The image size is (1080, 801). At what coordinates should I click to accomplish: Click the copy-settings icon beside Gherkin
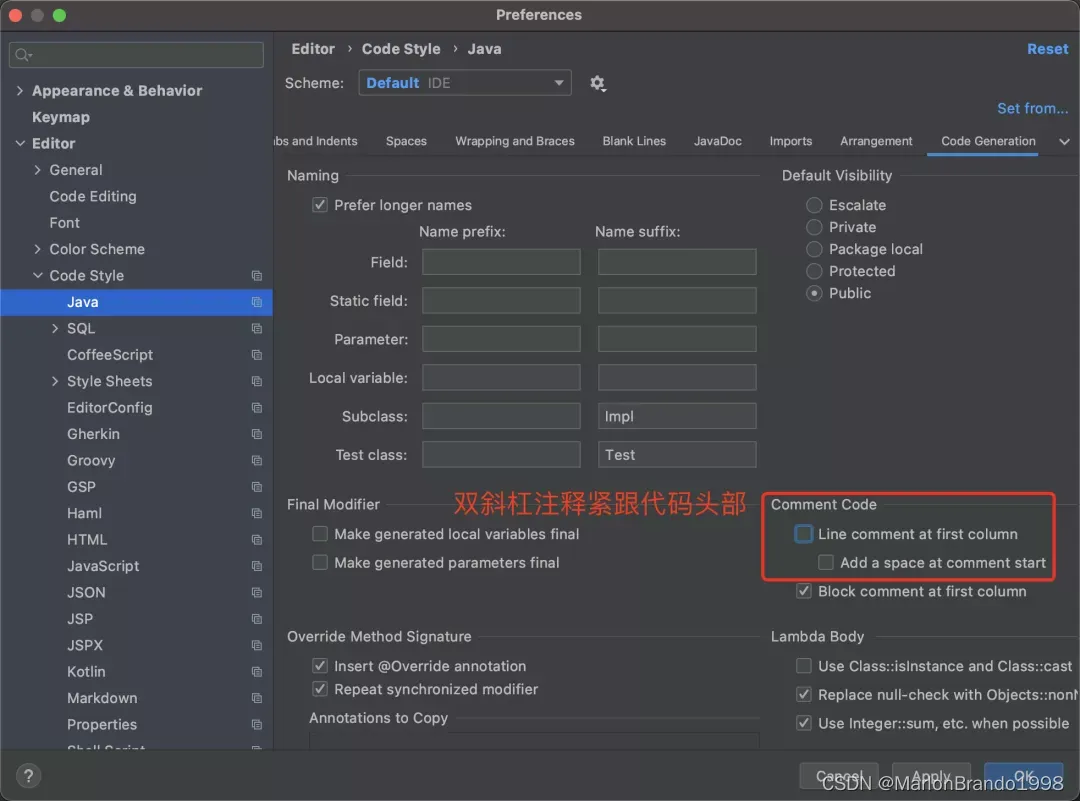click(x=257, y=434)
